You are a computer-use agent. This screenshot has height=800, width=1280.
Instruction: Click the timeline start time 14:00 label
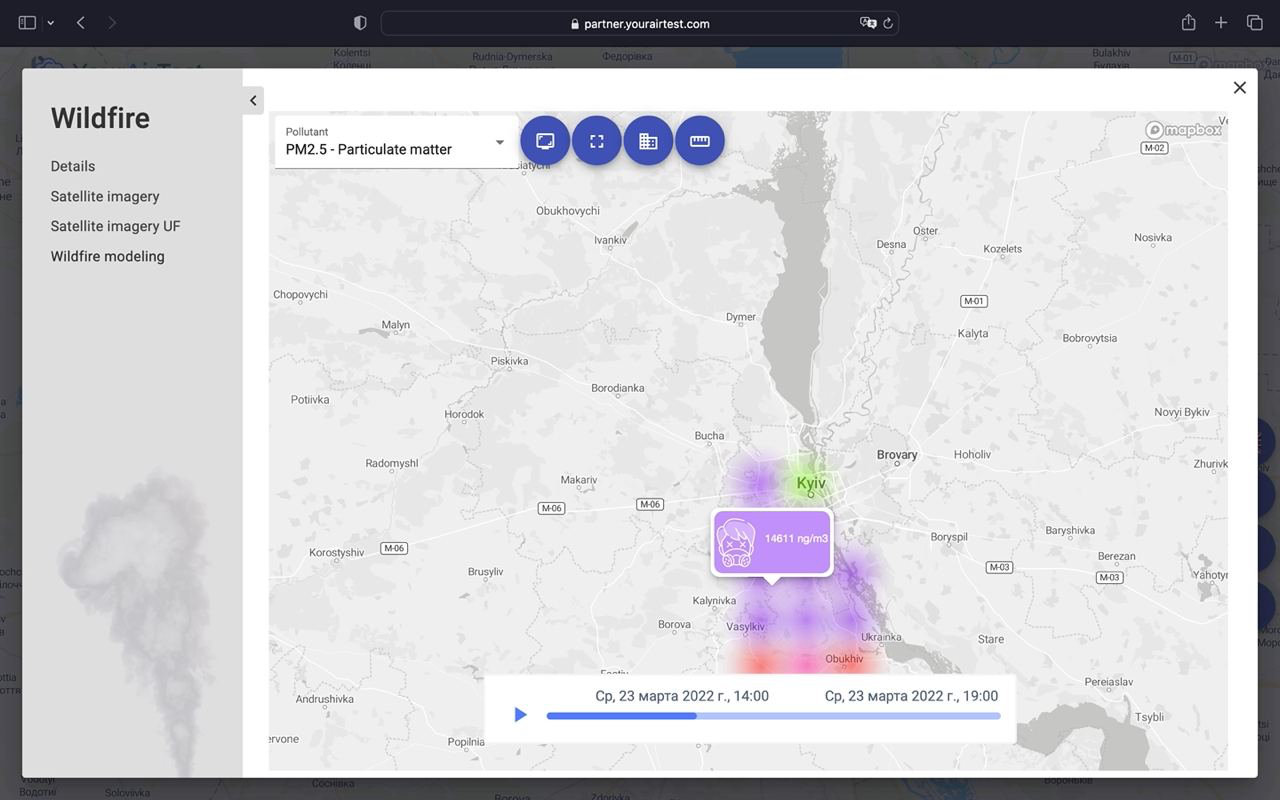[682, 696]
